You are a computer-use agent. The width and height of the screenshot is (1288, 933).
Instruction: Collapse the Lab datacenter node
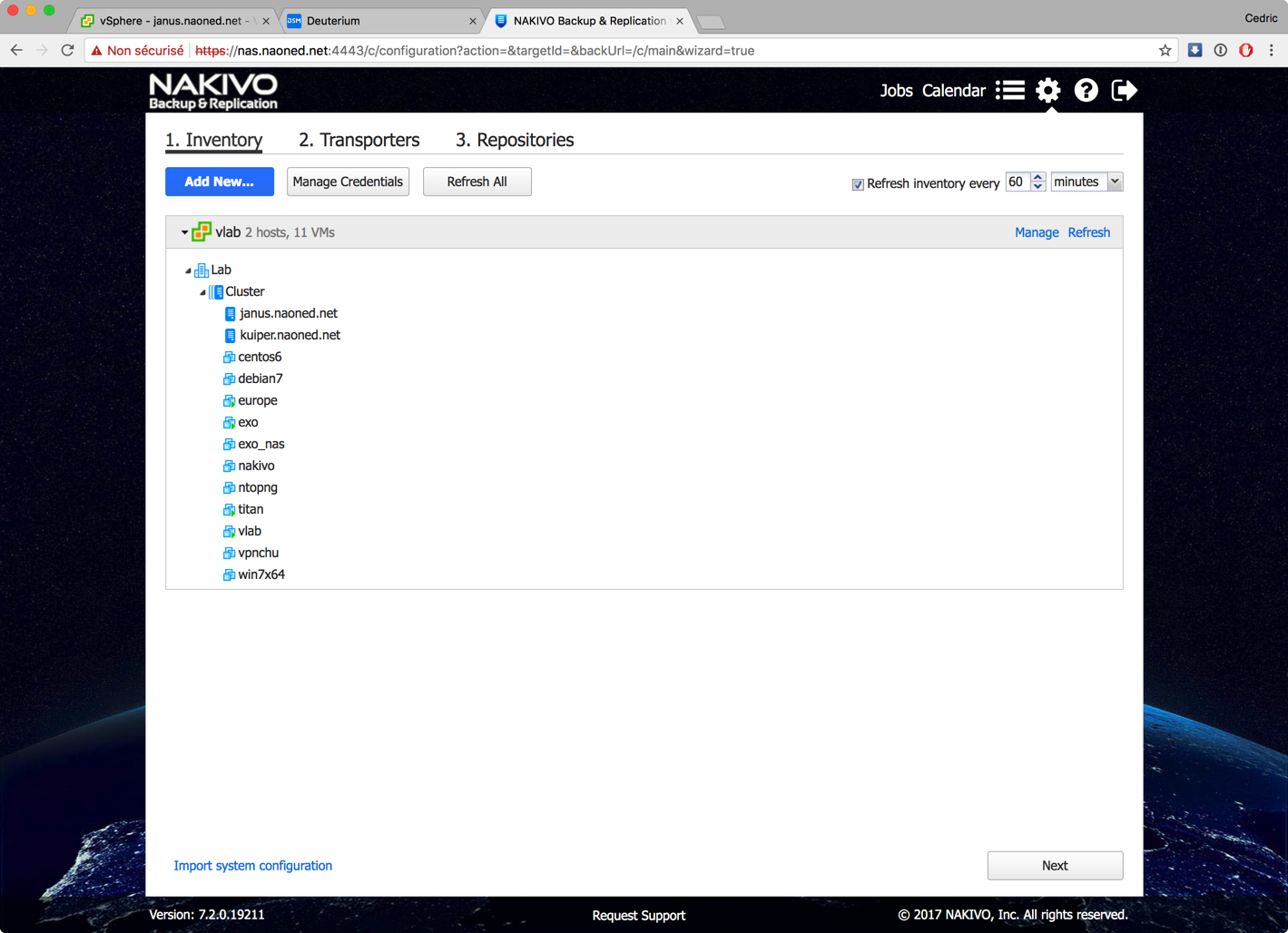click(189, 270)
